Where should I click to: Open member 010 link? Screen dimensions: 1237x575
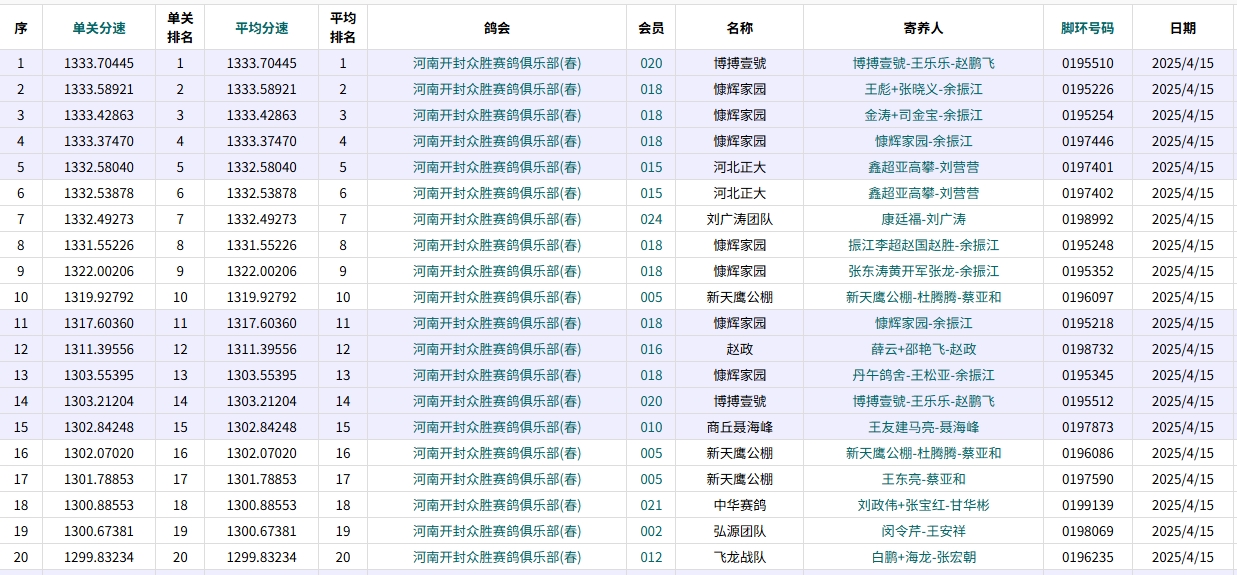651,427
